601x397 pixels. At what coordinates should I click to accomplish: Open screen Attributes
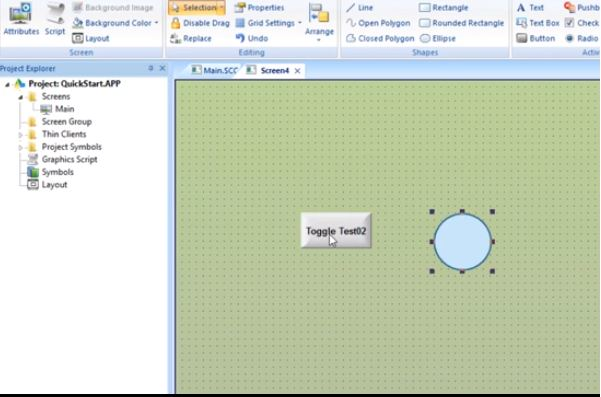21,19
